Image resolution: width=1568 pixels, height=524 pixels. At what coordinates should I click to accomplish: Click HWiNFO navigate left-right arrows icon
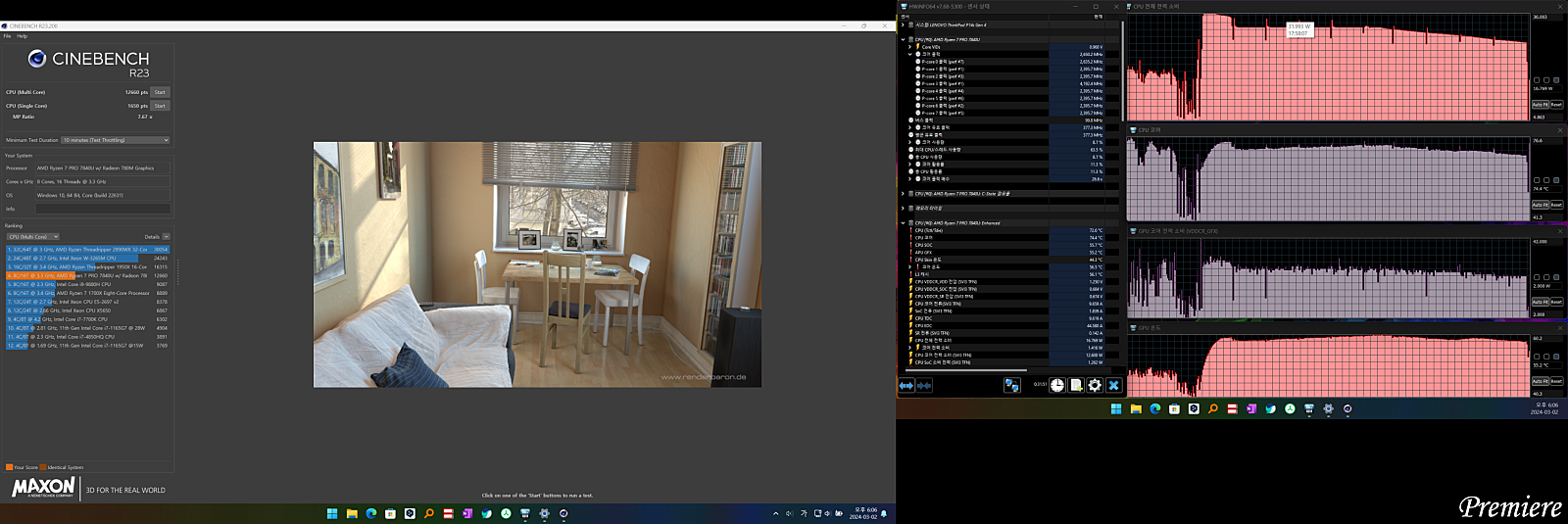[x=906, y=386]
